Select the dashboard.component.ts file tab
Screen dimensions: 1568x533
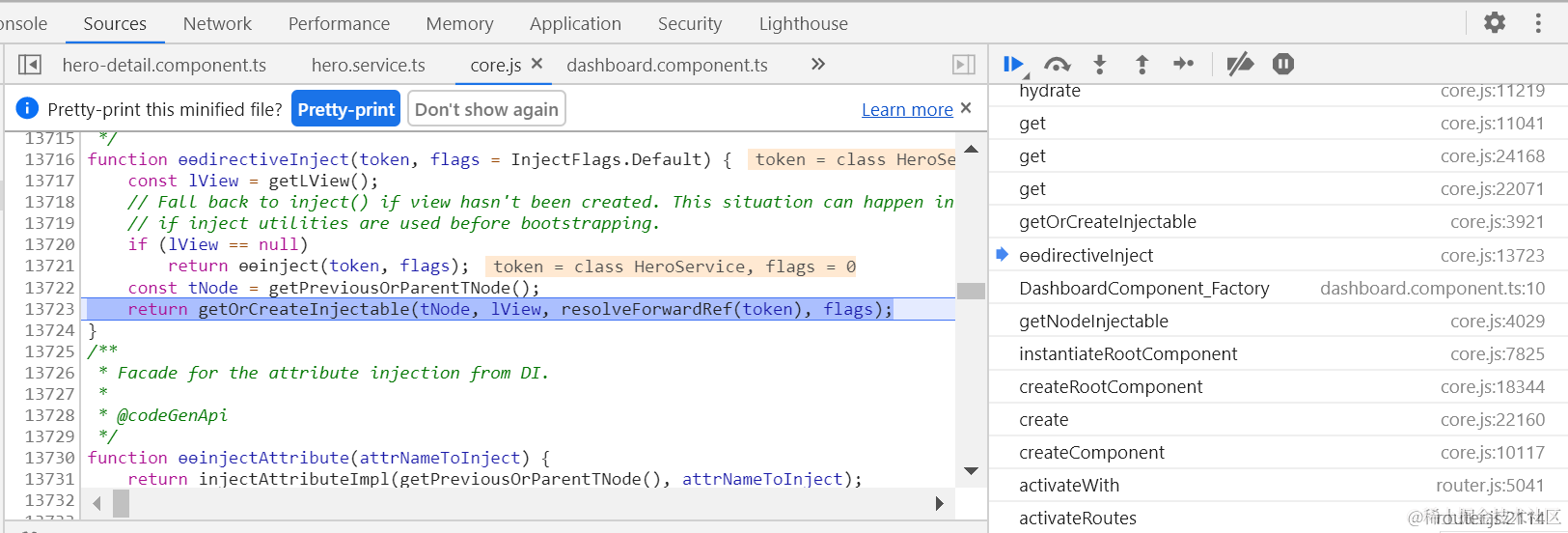click(667, 65)
